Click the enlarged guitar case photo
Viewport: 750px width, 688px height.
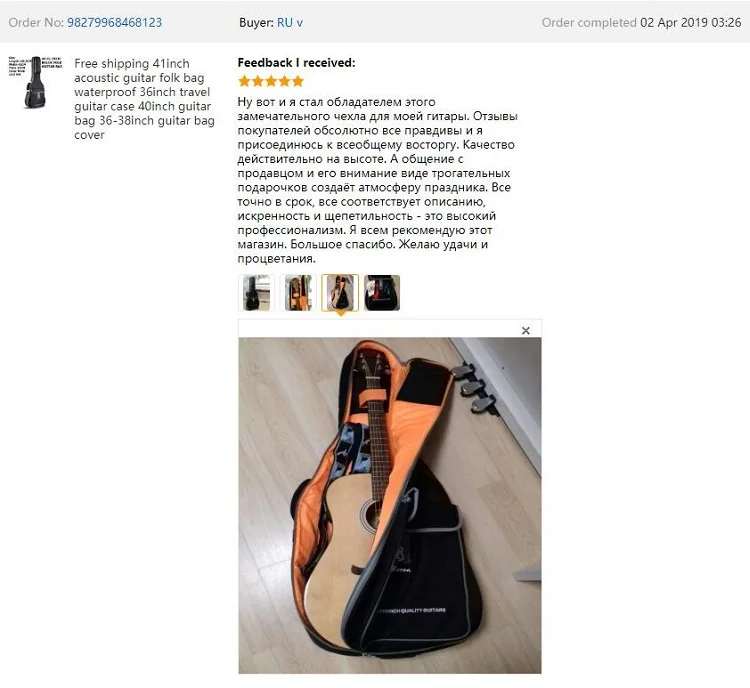[x=390, y=505]
